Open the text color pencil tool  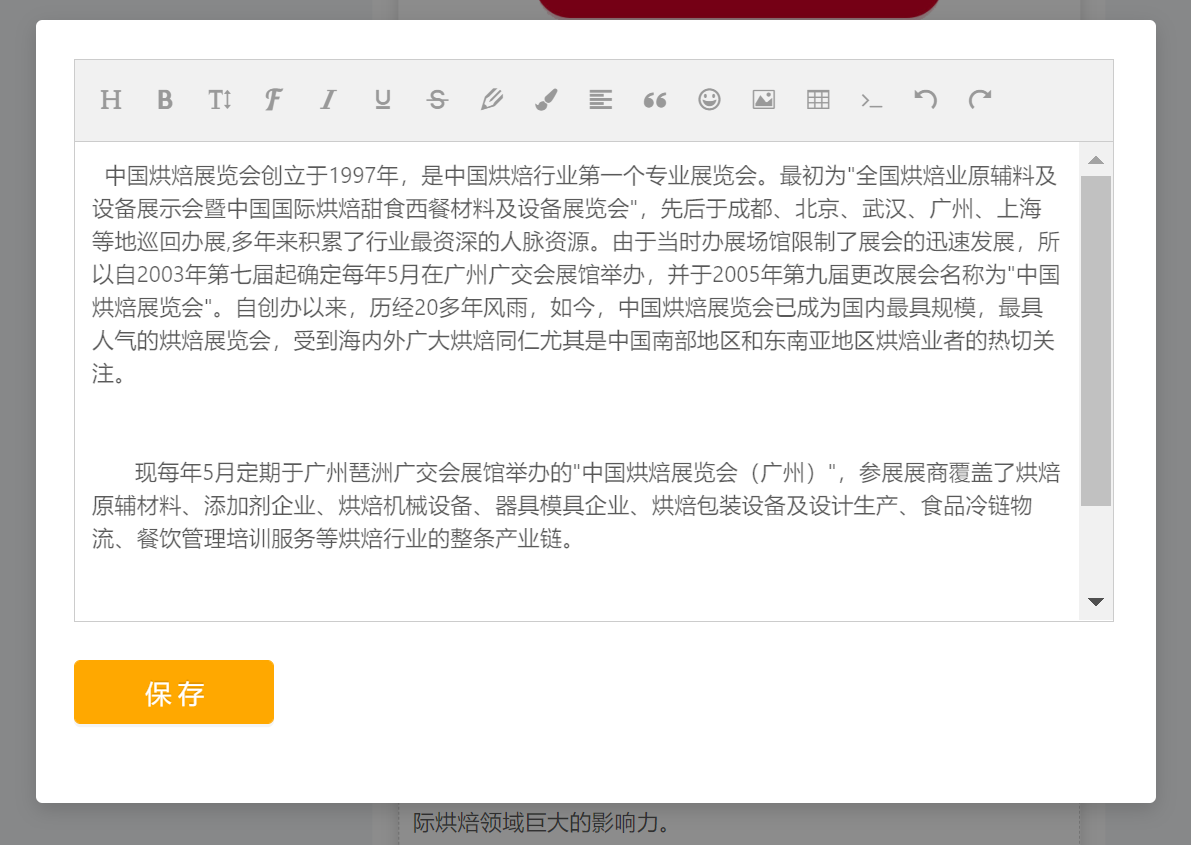(x=491, y=100)
